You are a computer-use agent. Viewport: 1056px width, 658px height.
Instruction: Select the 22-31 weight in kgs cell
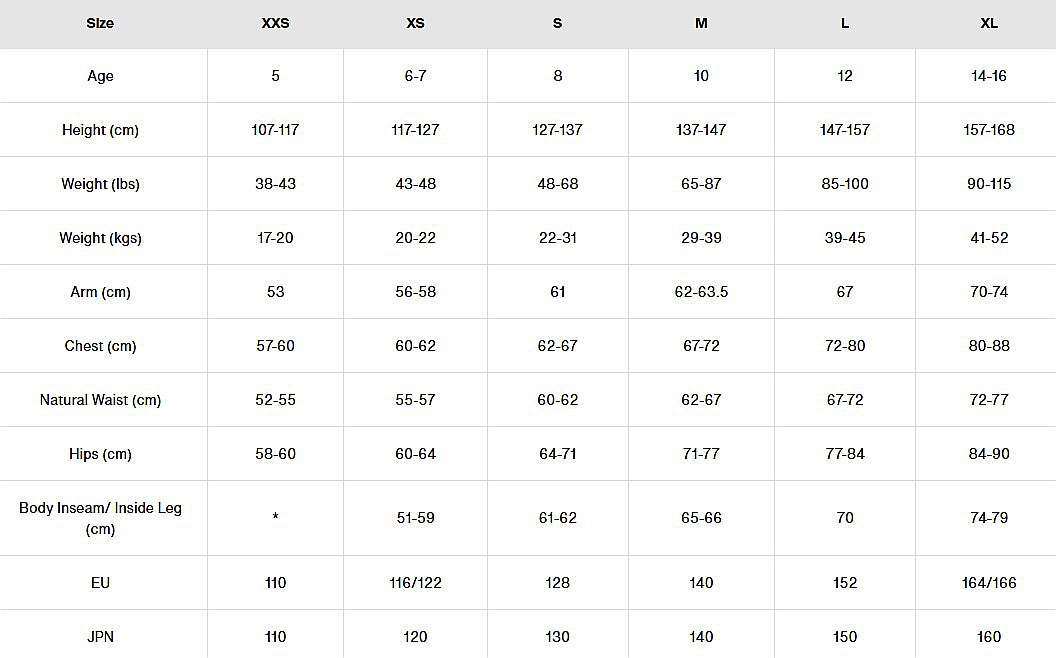(x=558, y=238)
